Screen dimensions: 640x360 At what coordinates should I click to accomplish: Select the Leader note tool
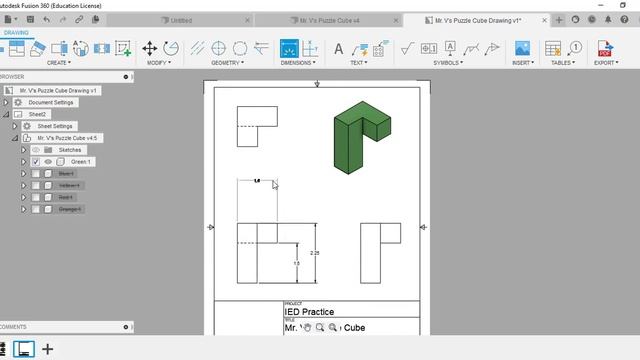tap(360, 49)
